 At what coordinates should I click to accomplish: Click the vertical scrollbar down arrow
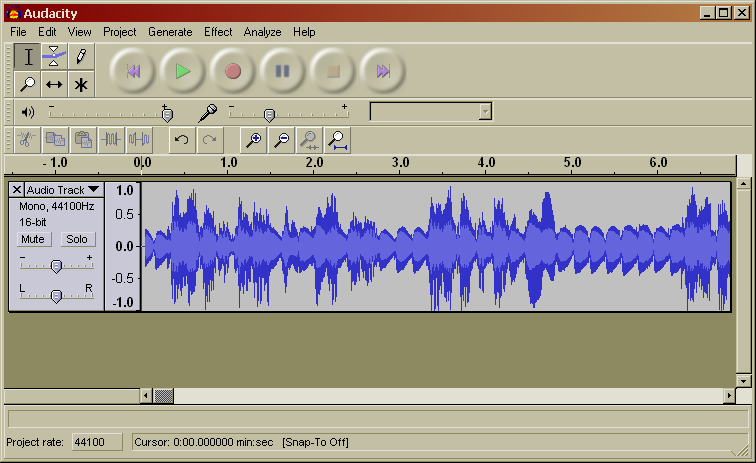(x=743, y=381)
